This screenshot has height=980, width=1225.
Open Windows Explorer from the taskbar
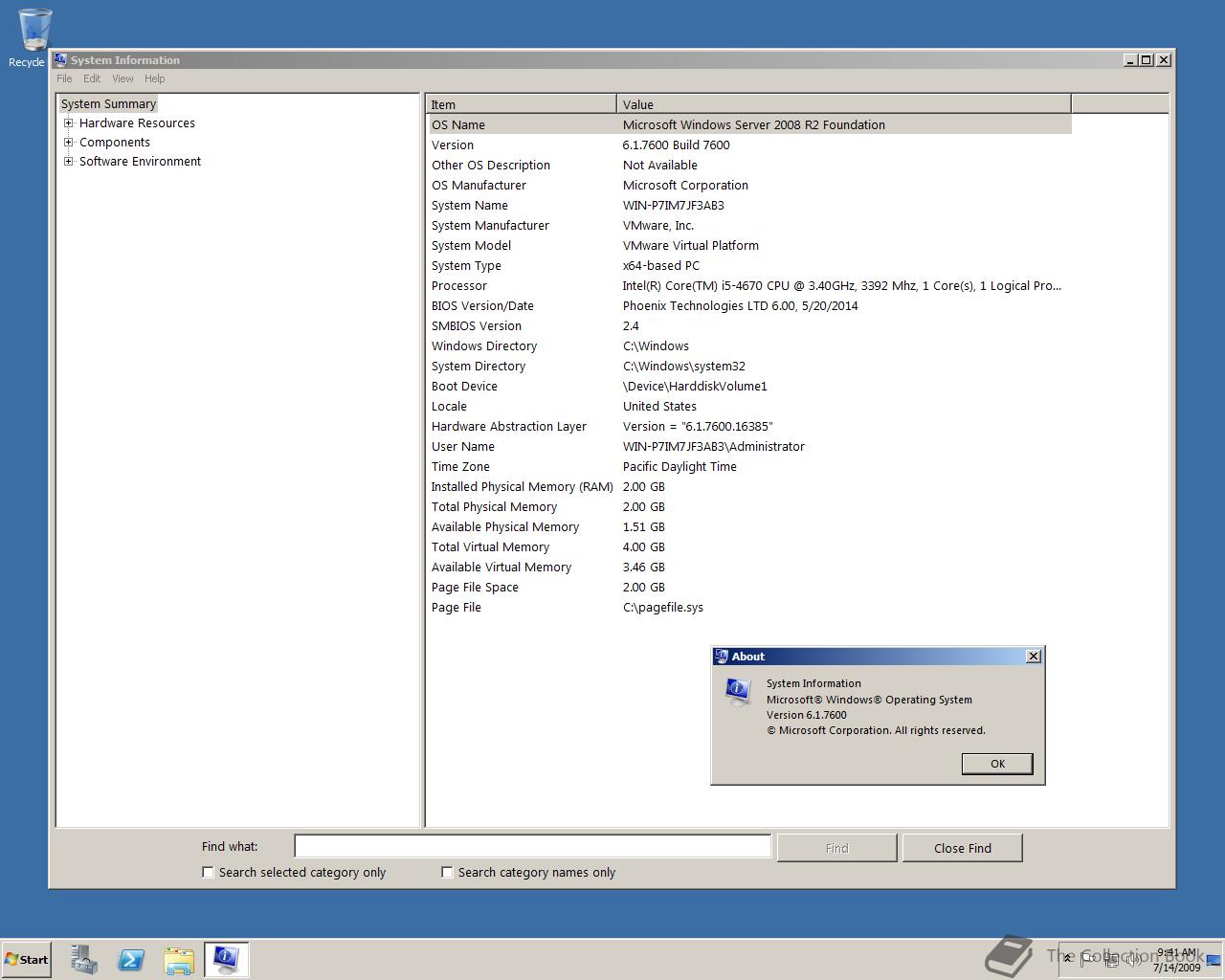click(179, 960)
